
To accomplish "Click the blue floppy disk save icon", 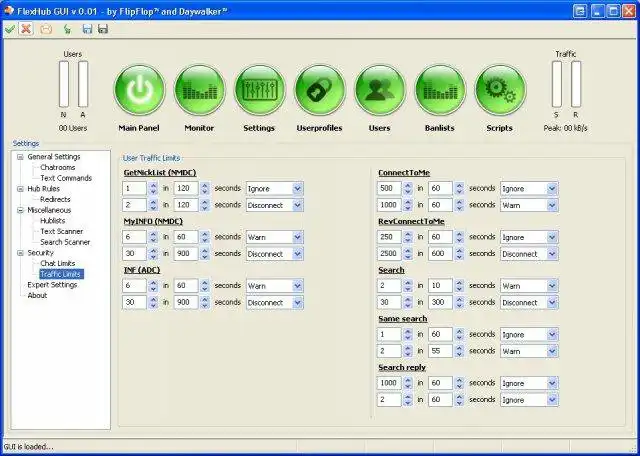I will click(87, 29).
